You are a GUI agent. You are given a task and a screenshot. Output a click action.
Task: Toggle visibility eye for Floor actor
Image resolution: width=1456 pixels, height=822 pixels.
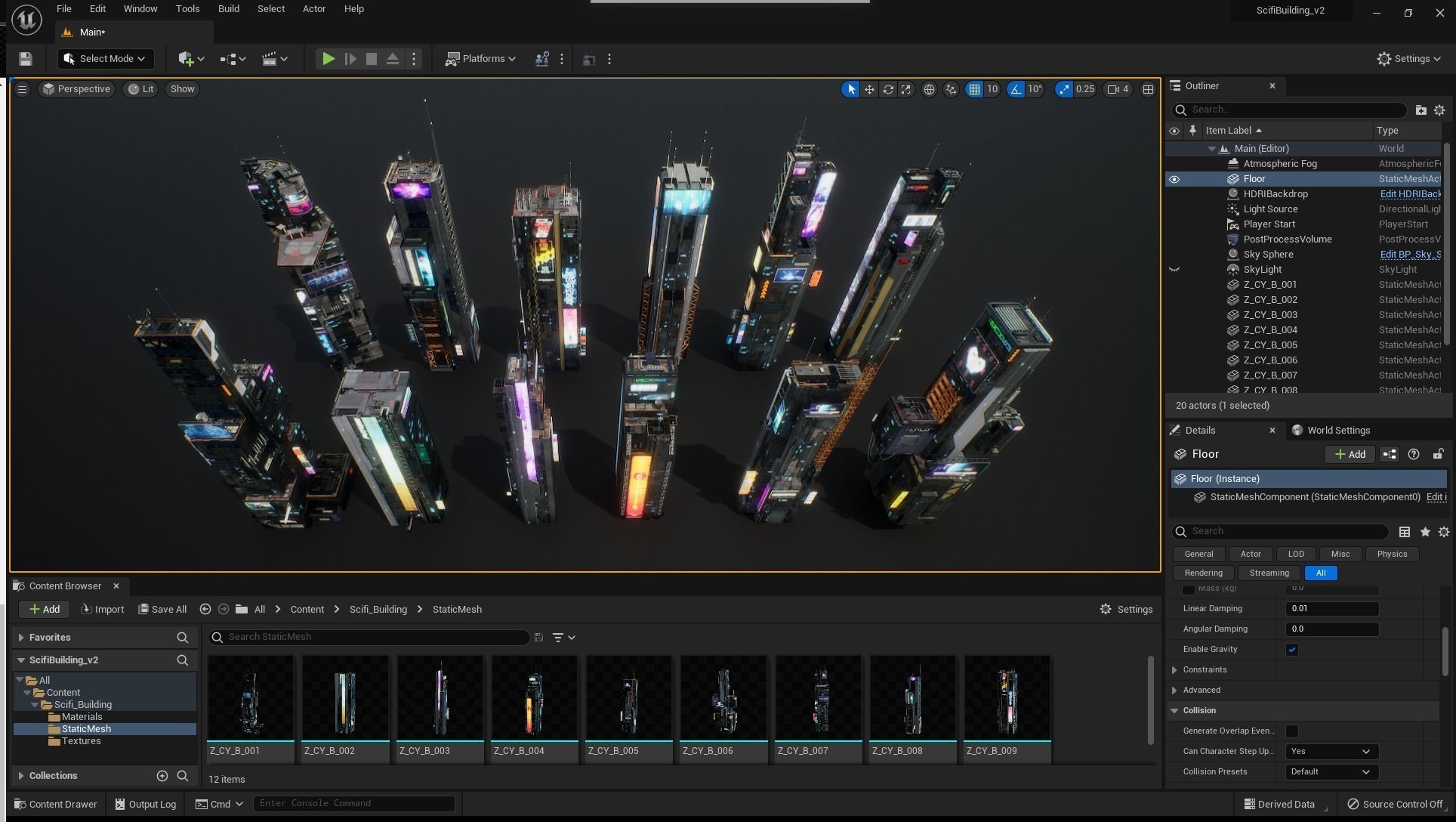[1174, 179]
